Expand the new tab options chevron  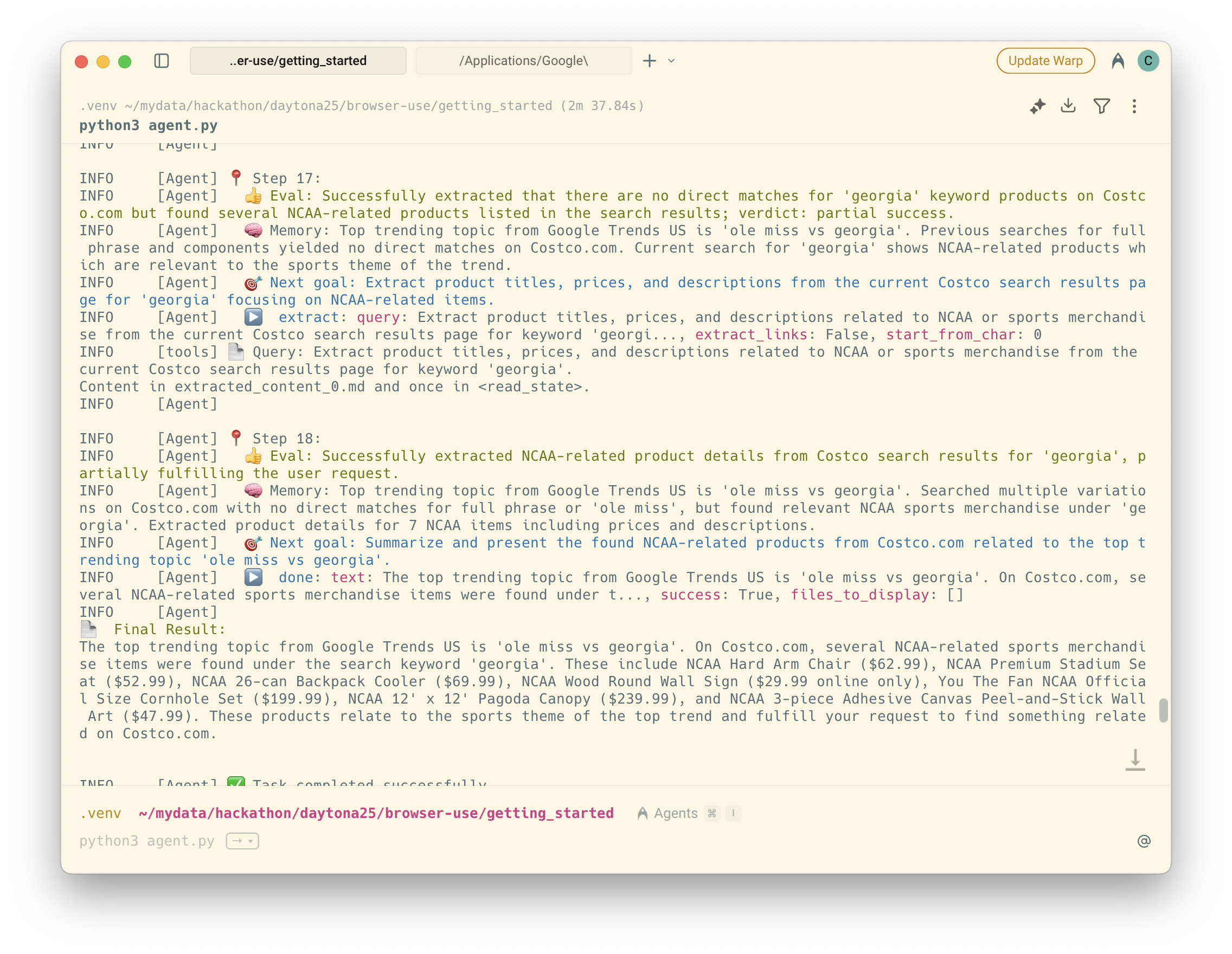tap(671, 61)
